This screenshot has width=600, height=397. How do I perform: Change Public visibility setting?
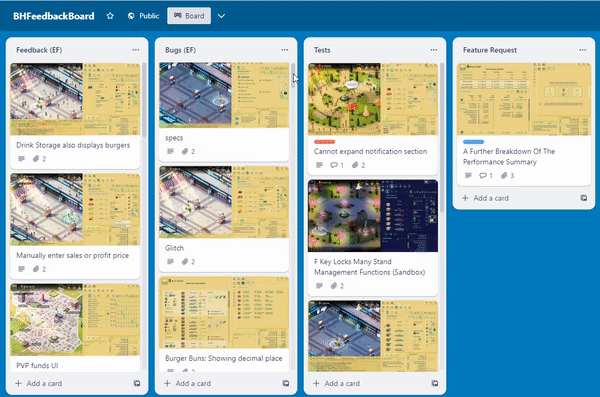coord(143,16)
